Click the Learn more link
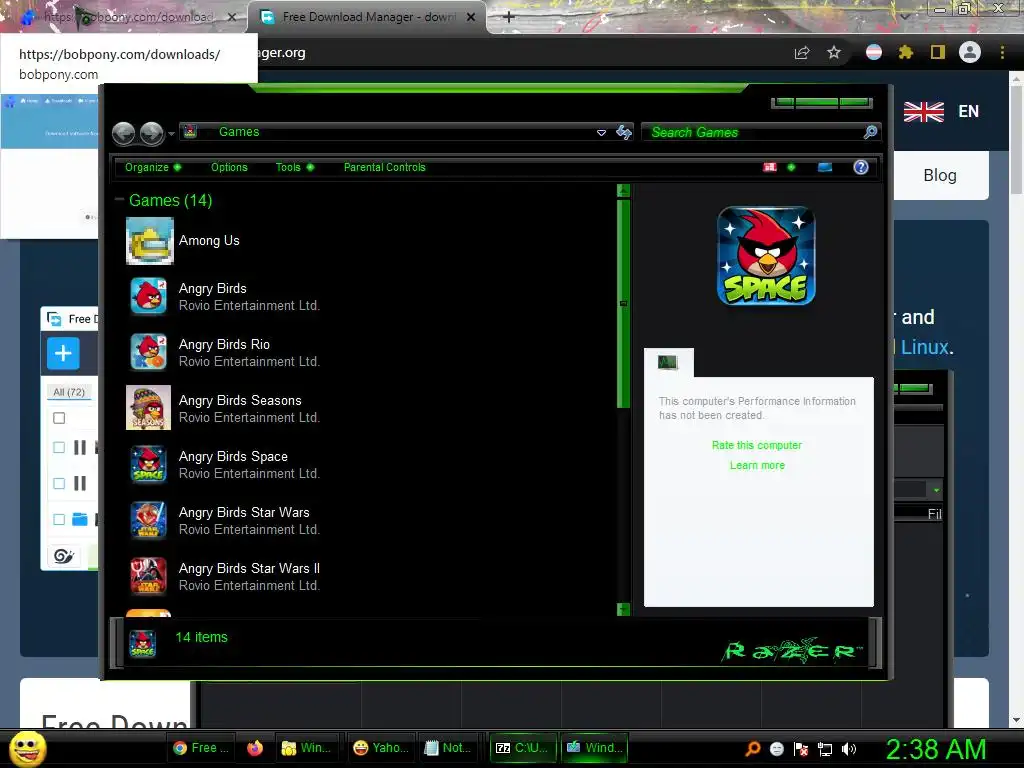 pos(758,466)
